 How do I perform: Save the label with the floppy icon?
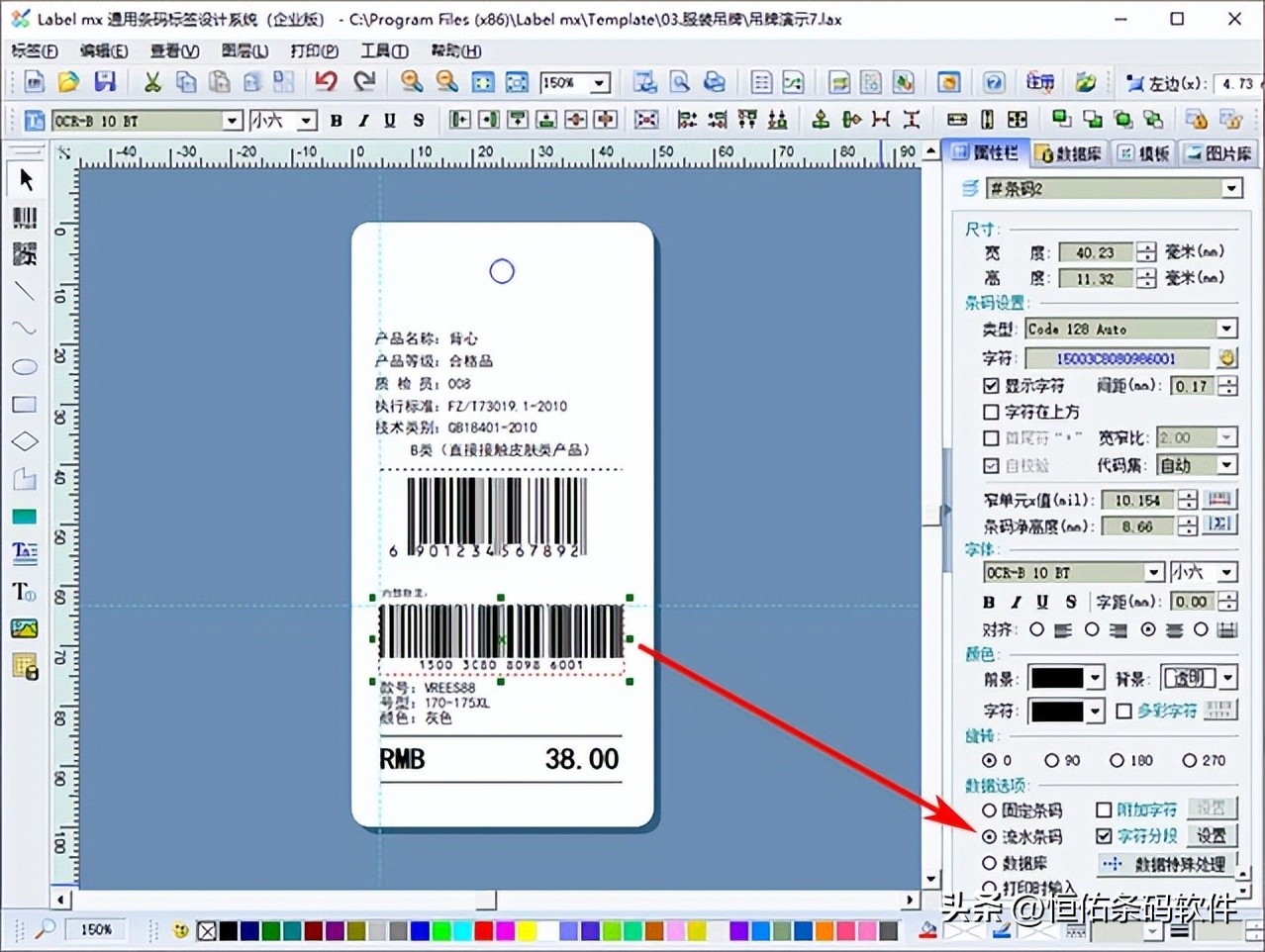(x=105, y=82)
